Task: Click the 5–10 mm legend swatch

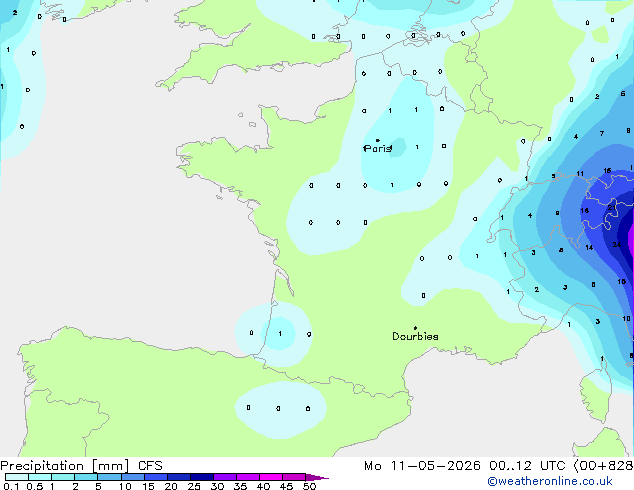Action: (x=109, y=477)
